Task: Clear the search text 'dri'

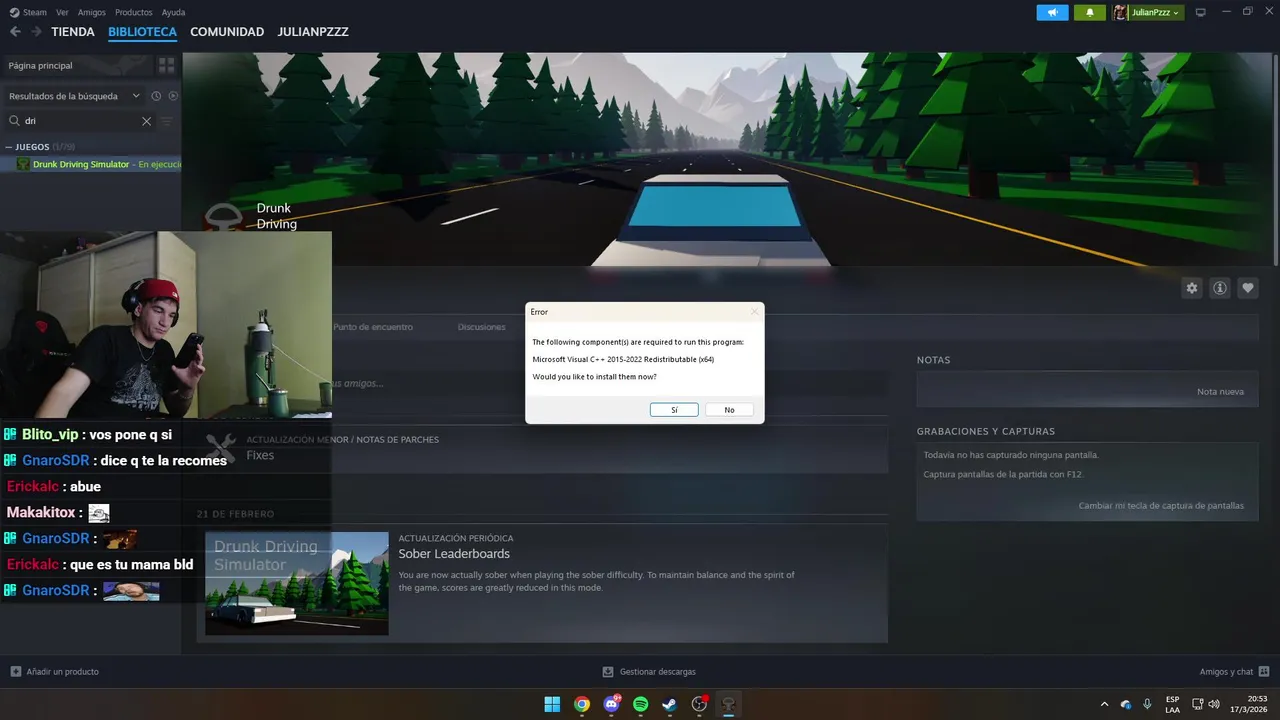Action: click(x=146, y=121)
